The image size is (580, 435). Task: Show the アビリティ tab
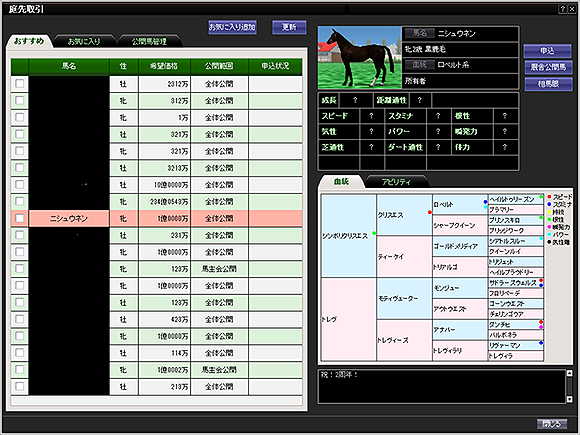click(396, 182)
